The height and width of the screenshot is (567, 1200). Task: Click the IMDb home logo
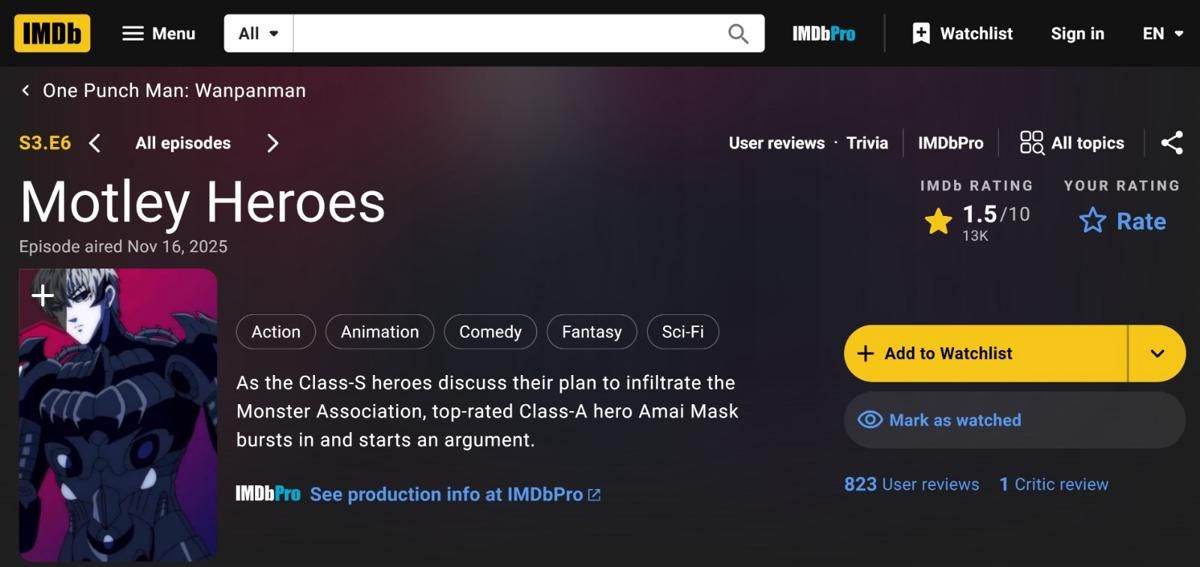tap(52, 34)
